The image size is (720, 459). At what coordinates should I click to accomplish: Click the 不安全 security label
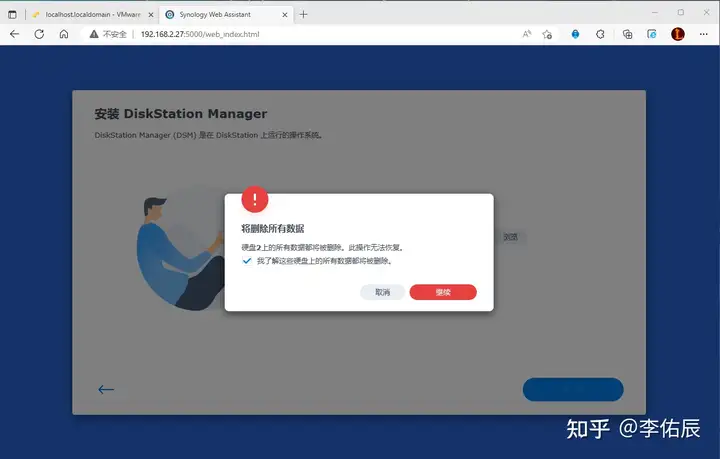click(114, 34)
